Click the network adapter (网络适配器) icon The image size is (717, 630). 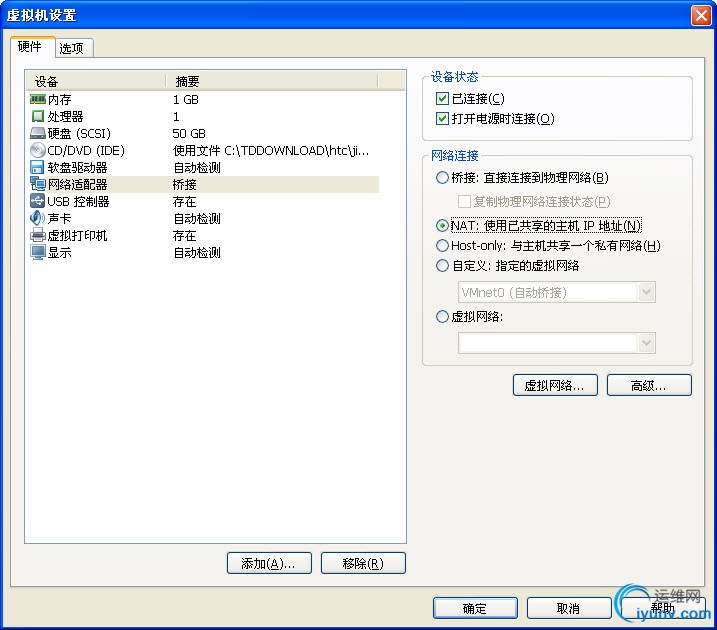(37, 184)
